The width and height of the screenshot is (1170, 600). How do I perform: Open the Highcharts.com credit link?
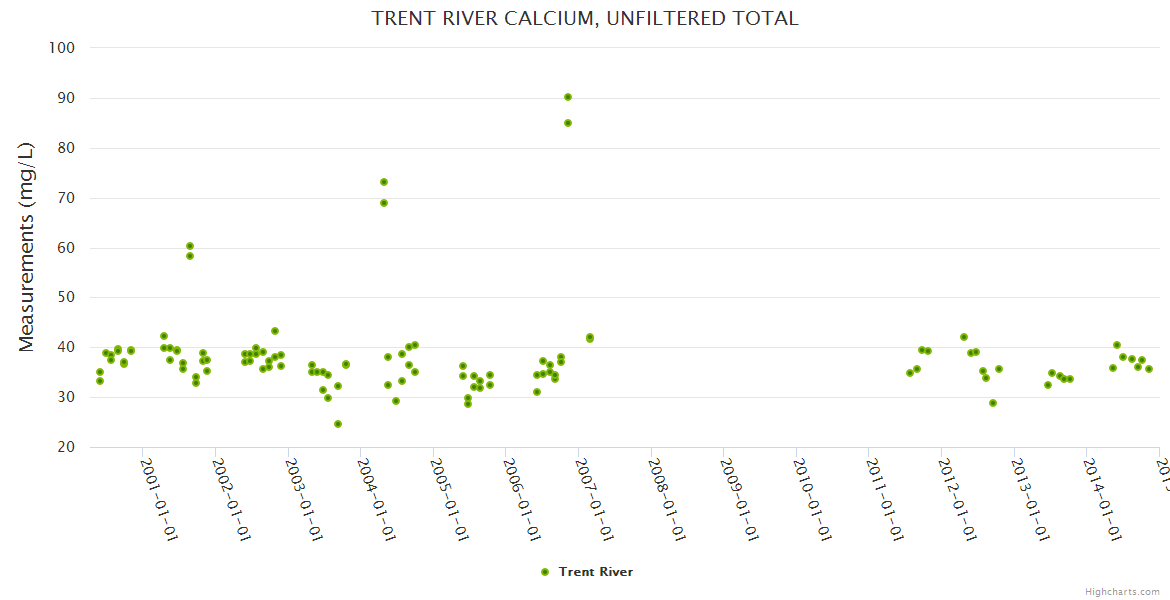pyautogui.click(x=1122, y=592)
